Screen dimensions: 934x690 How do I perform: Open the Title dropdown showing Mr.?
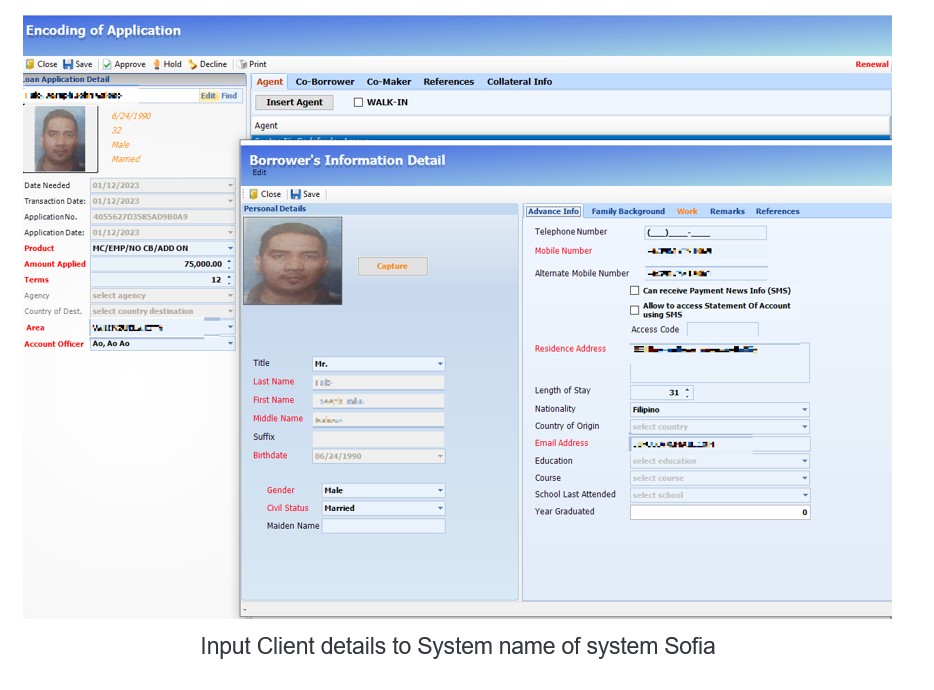[x=440, y=364]
